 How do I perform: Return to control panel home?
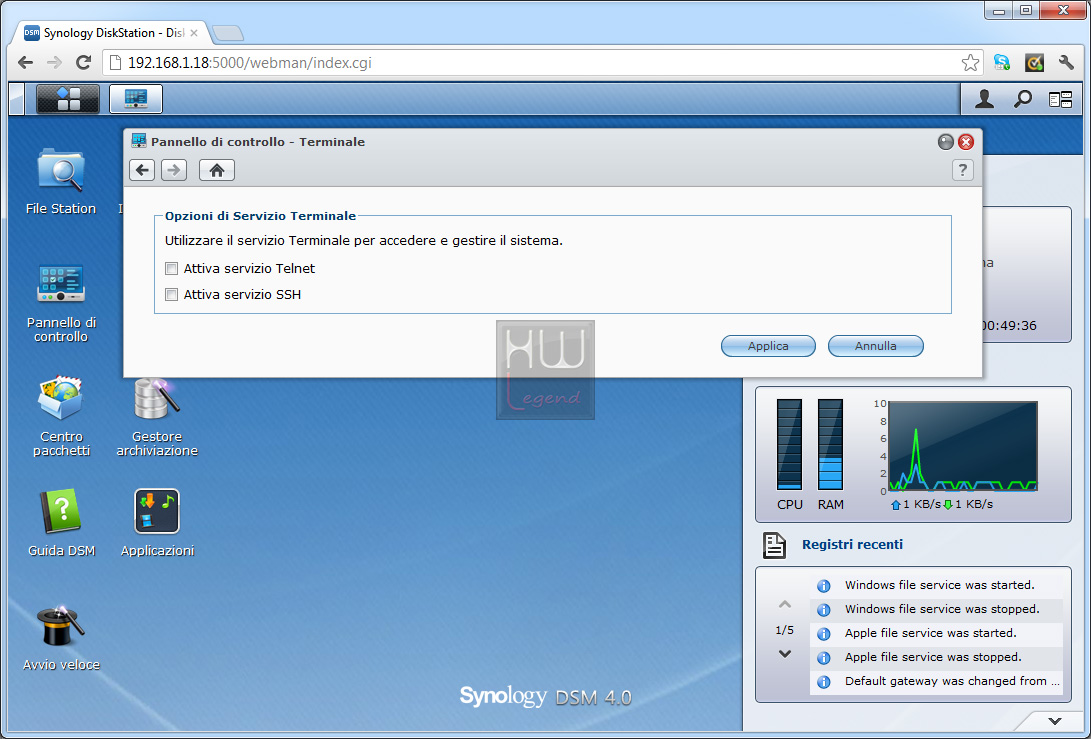pyautogui.click(x=216, y=170)
